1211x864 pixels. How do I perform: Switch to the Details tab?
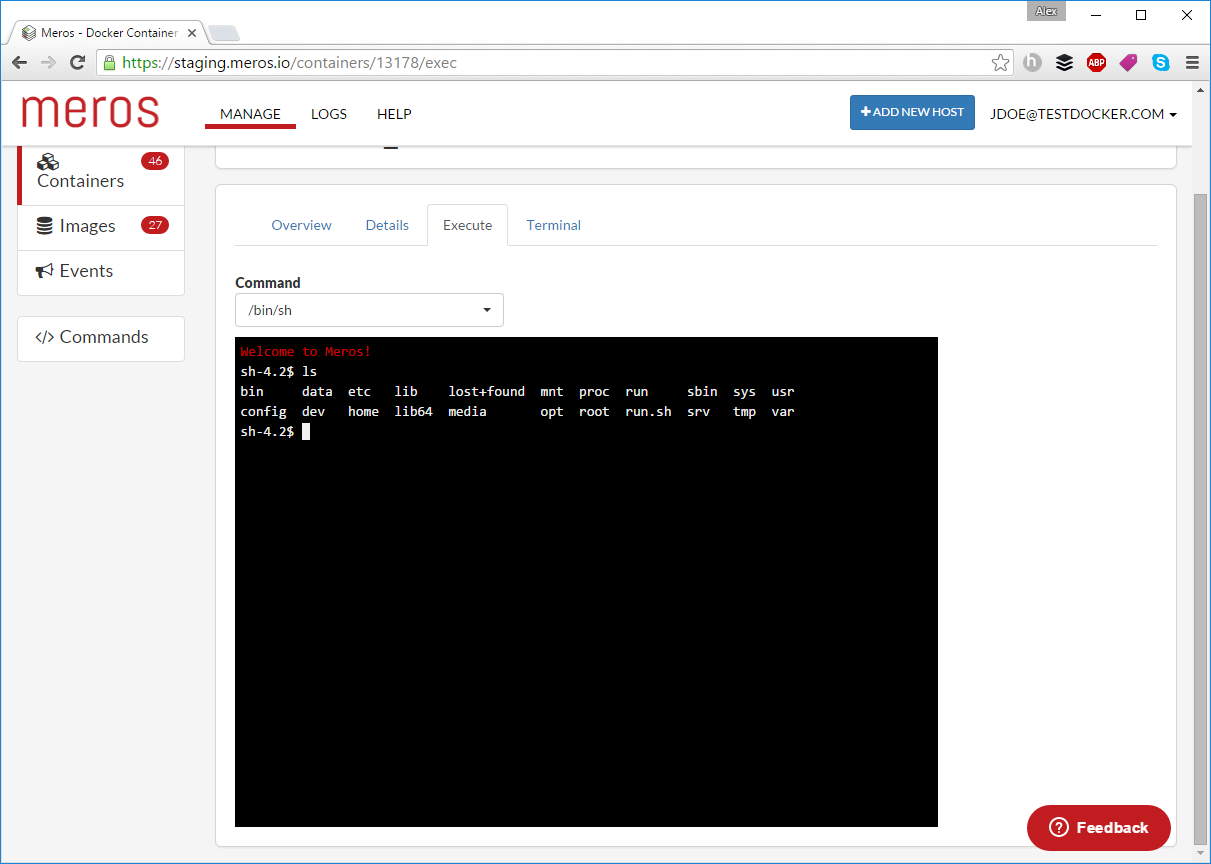387,225
